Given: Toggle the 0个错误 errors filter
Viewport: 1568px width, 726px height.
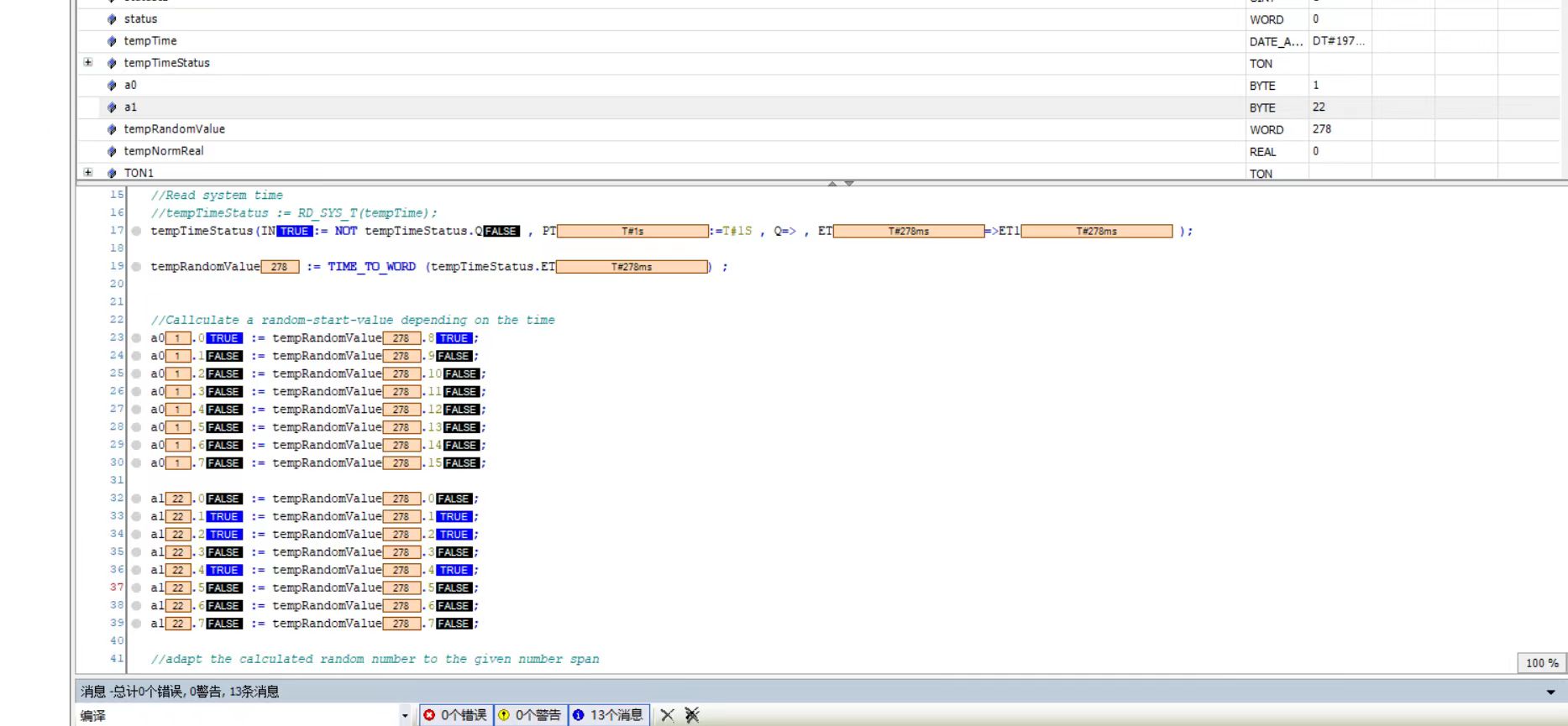Looking at the screenshot, I should 456,715.
